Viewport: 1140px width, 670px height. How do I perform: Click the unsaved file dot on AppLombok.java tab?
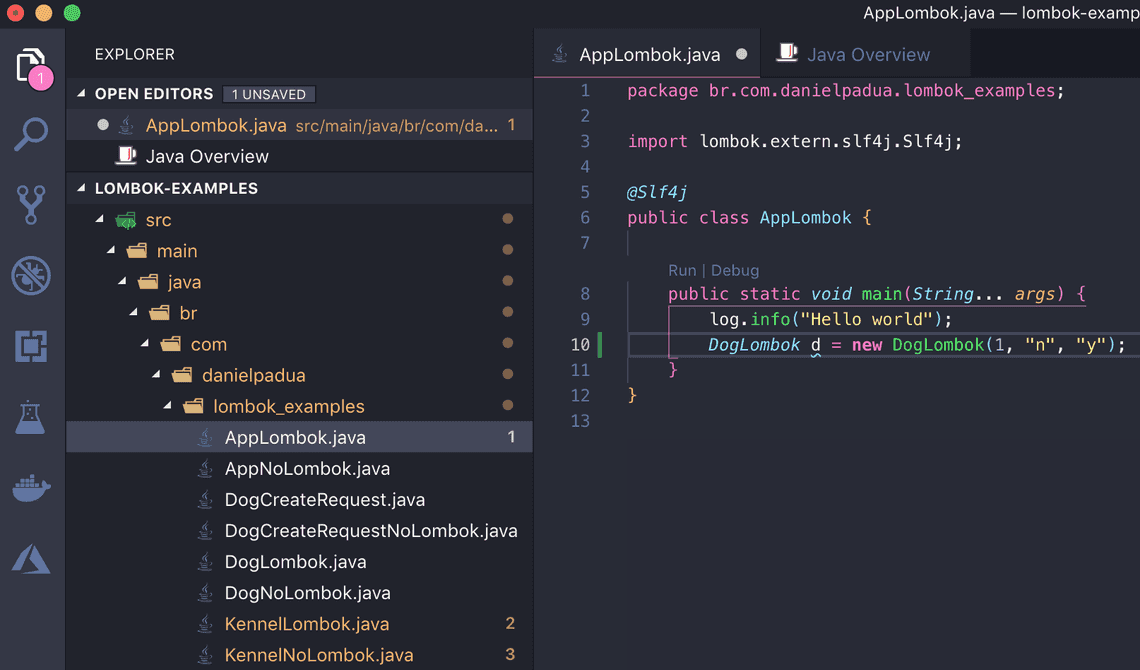point(742,54)
